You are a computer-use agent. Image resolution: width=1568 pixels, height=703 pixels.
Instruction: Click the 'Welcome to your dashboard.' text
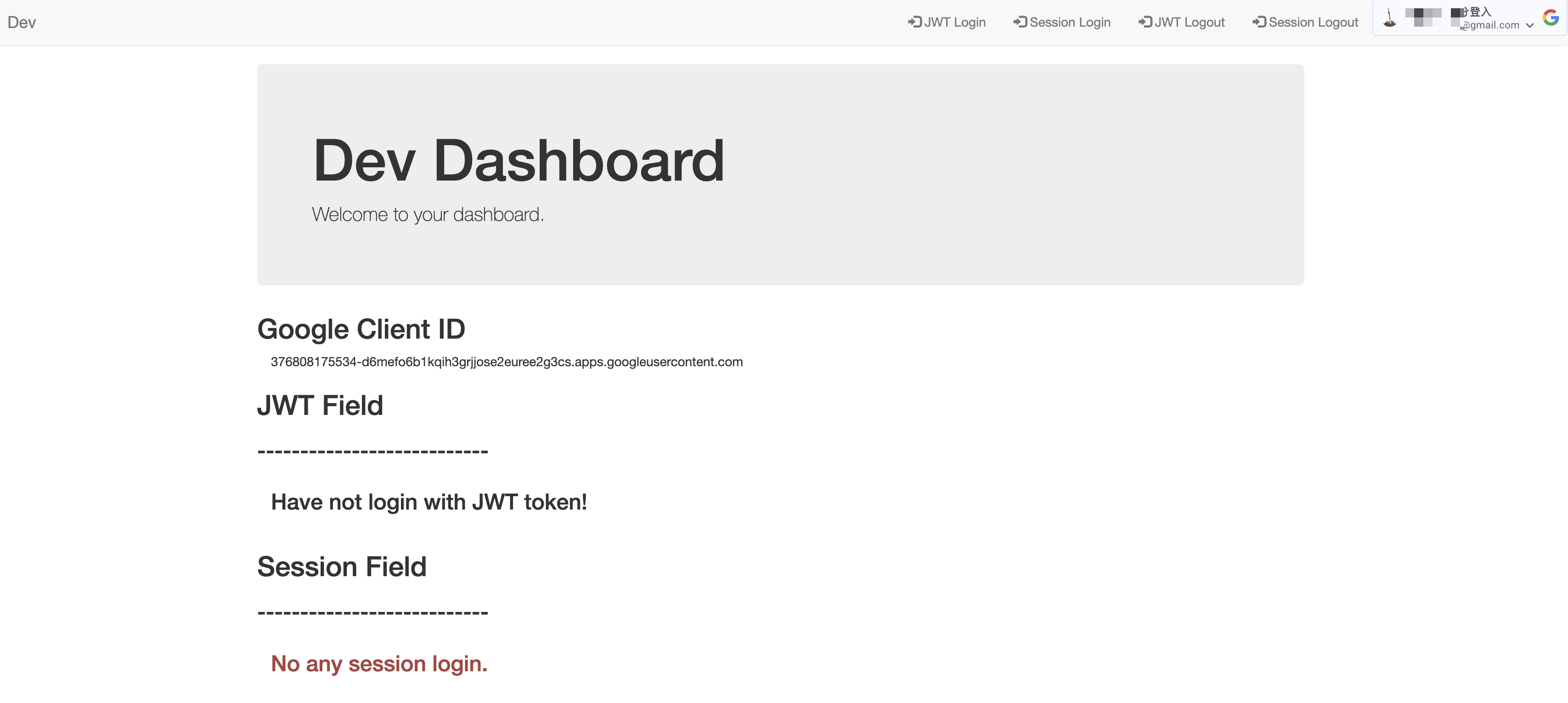pyautogui.click(x=428, y=215)
